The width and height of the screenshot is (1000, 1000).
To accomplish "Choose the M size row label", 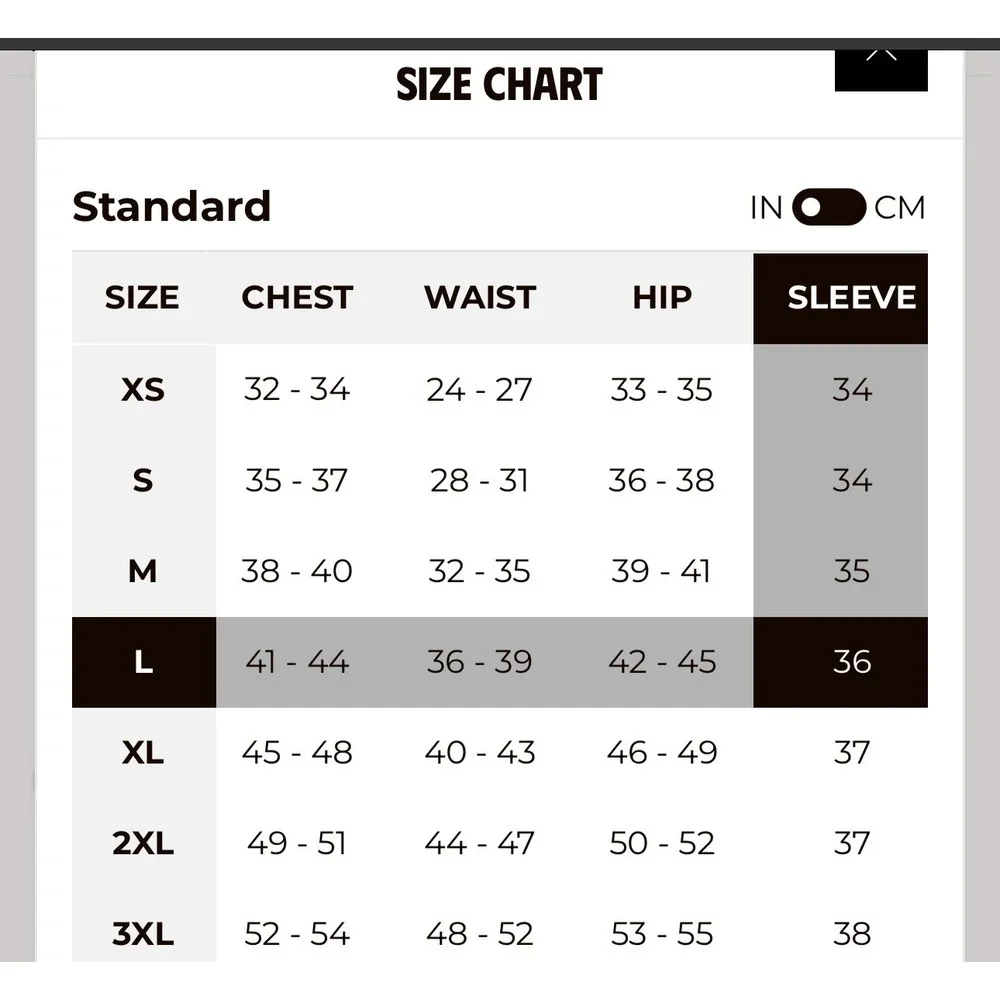I will point(143,571).
